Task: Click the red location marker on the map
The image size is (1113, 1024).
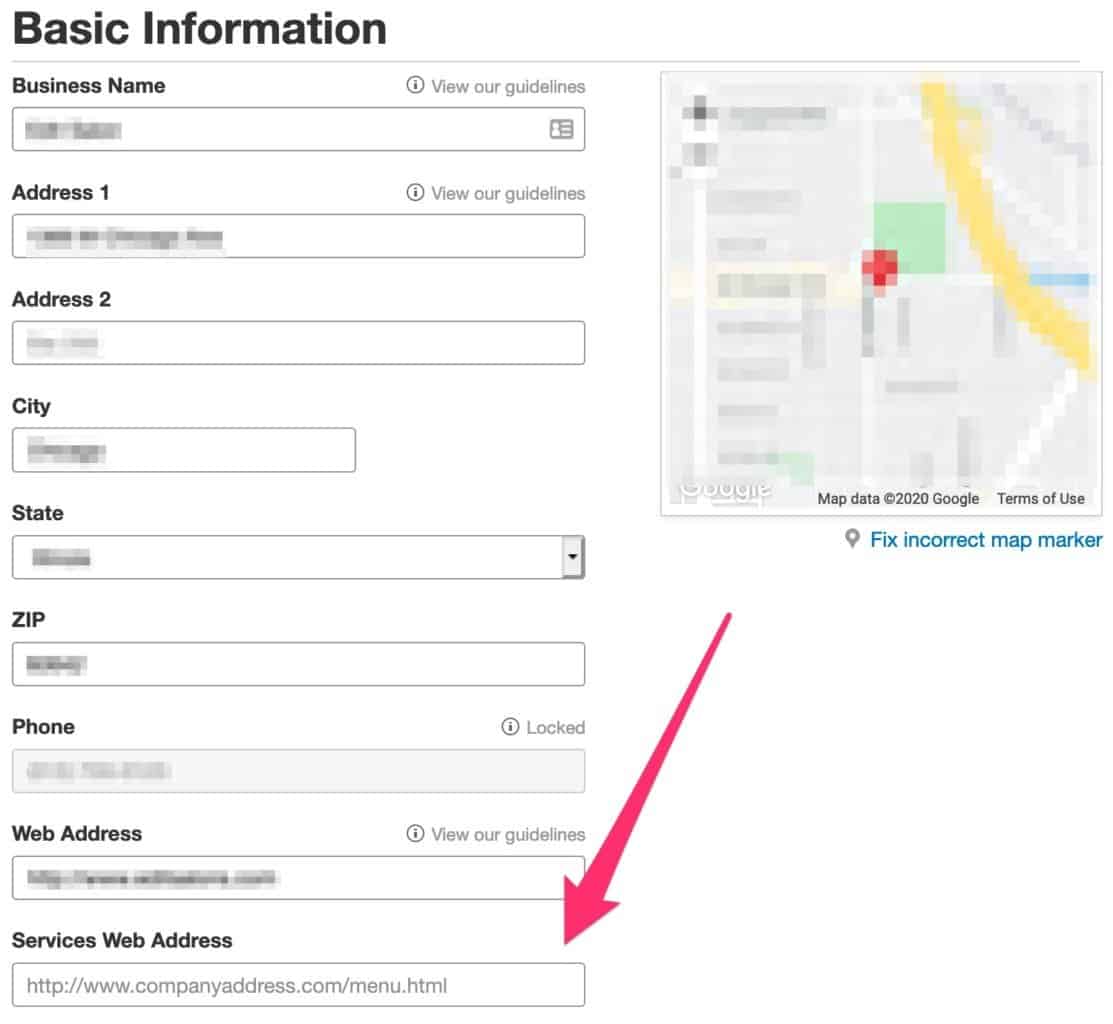Action: pyautogui.click(x=879, y=268)
